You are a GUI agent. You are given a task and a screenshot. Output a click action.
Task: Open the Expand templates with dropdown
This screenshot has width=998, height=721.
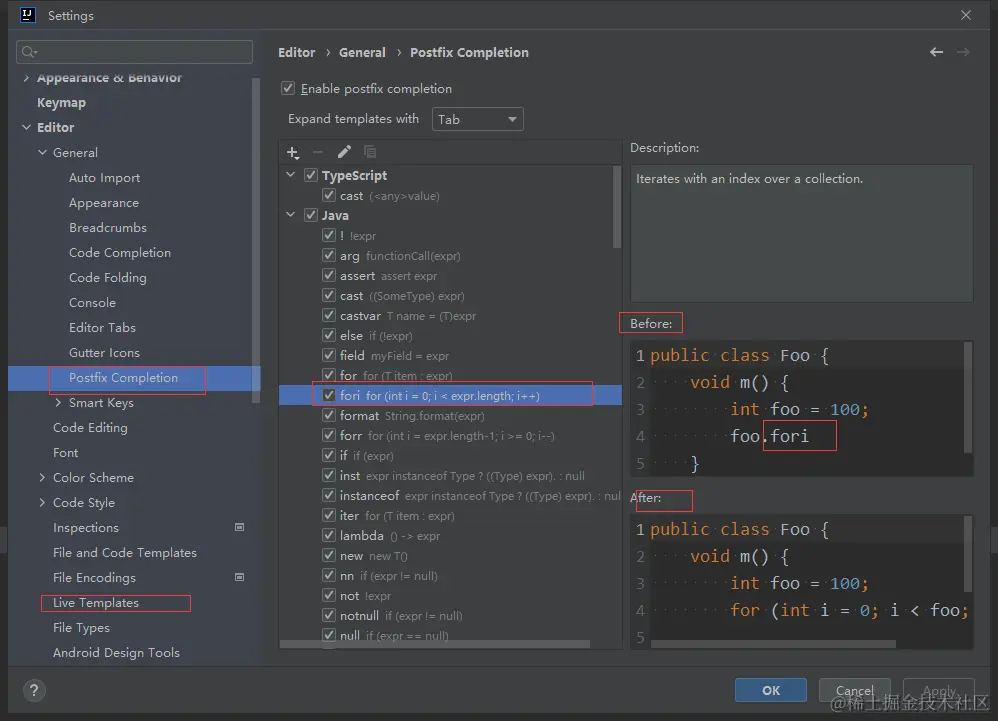point(477,119)
